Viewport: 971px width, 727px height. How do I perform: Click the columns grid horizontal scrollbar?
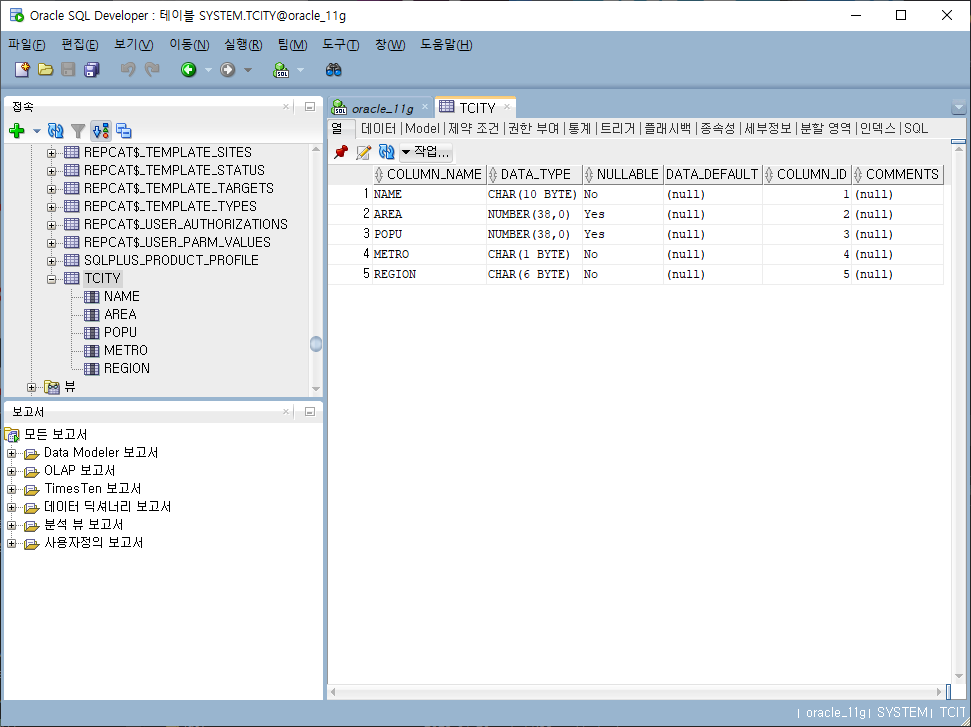[637, 692]
